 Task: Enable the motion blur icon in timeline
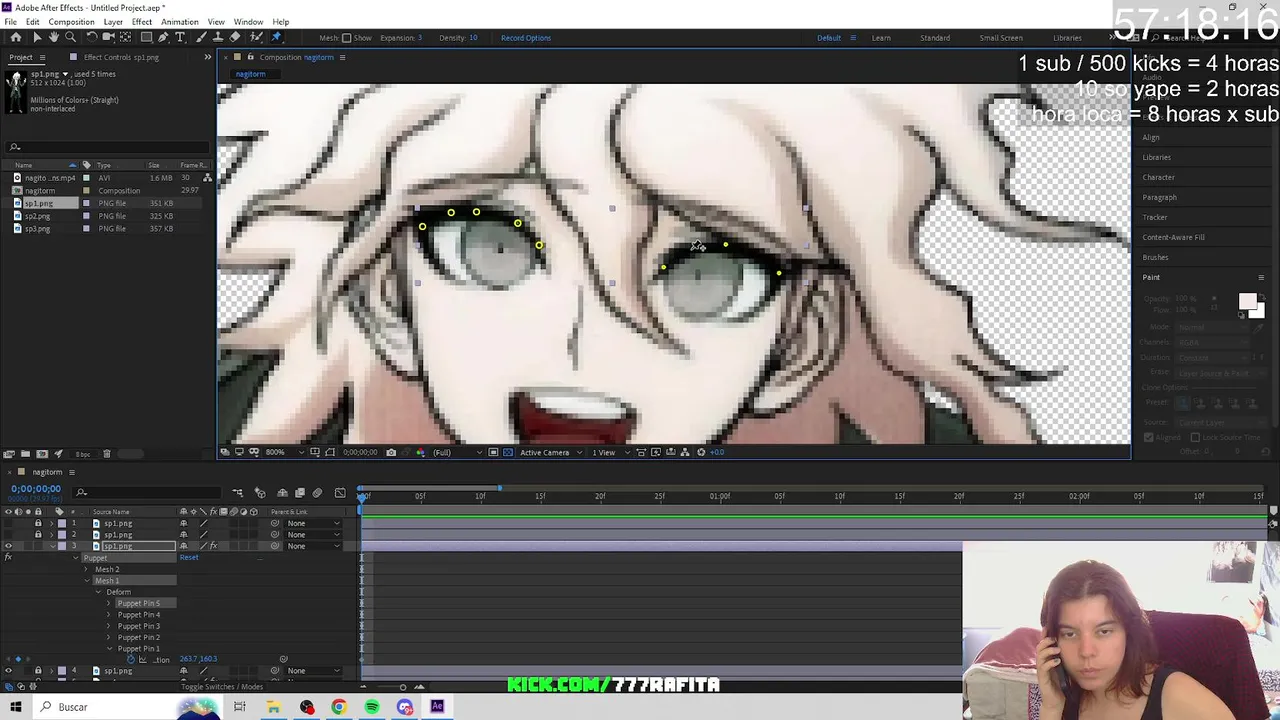[317, 492]
